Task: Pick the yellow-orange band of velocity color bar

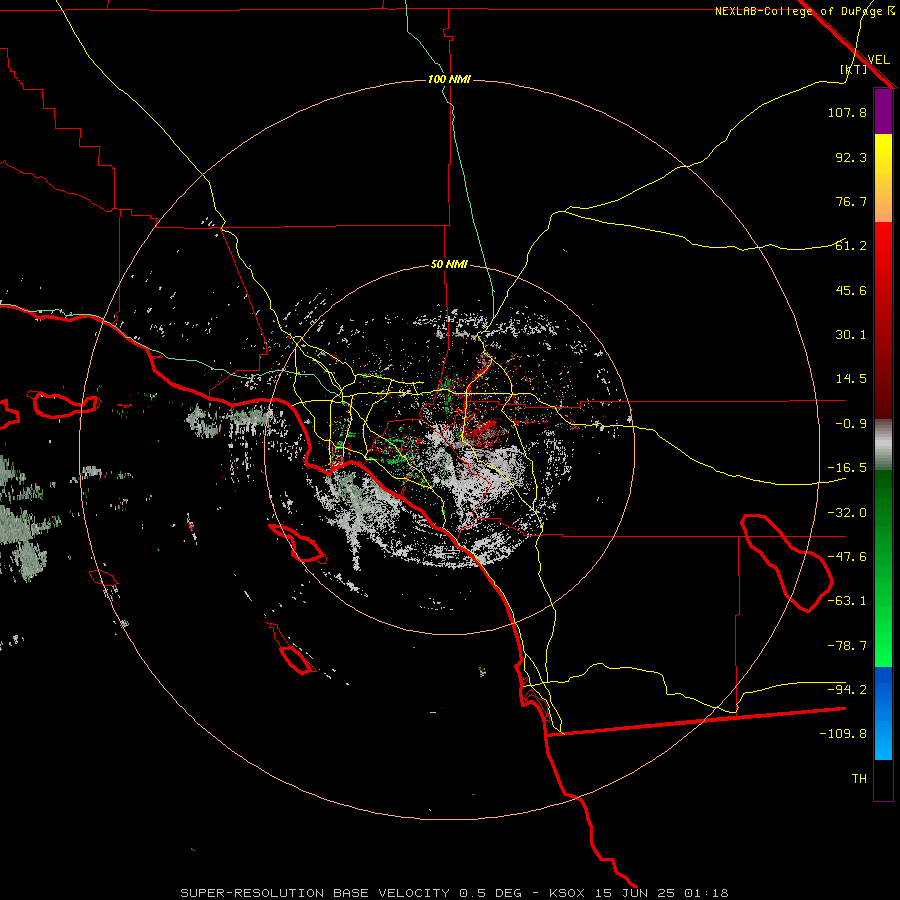Action: click(x=883, y=178)
